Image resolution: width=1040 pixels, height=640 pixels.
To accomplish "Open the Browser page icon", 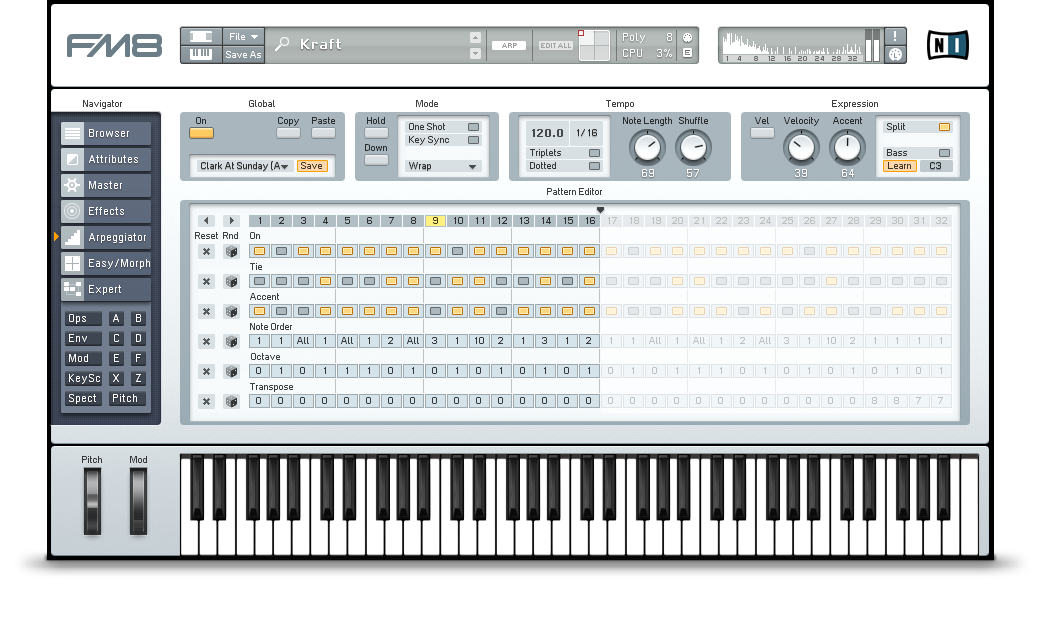I will (x=72, y=133).
